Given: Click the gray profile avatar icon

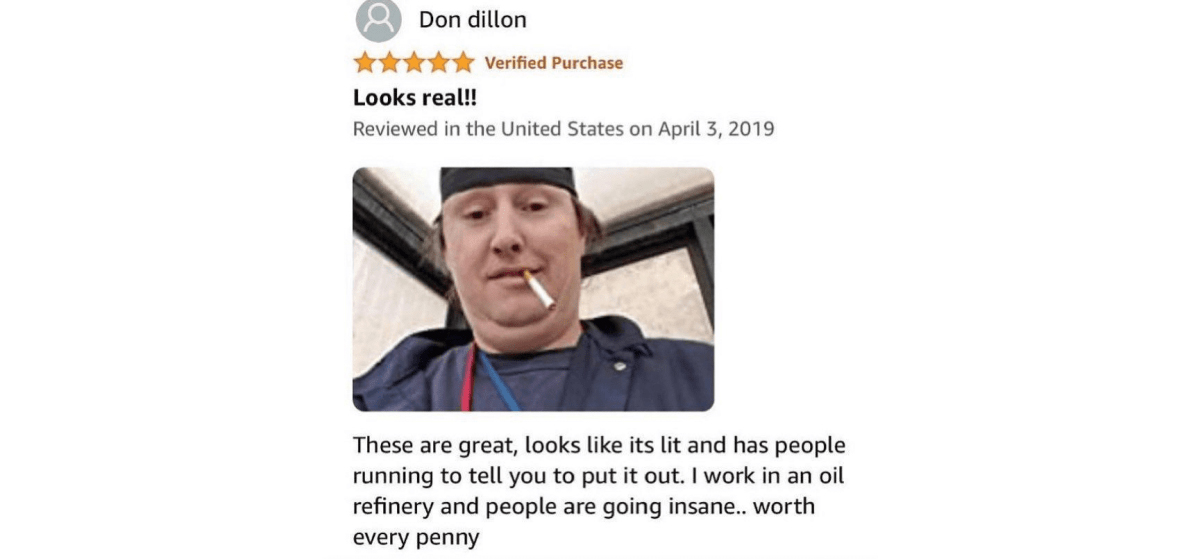Looking at the screenshot, I should [x=378, y=19].
